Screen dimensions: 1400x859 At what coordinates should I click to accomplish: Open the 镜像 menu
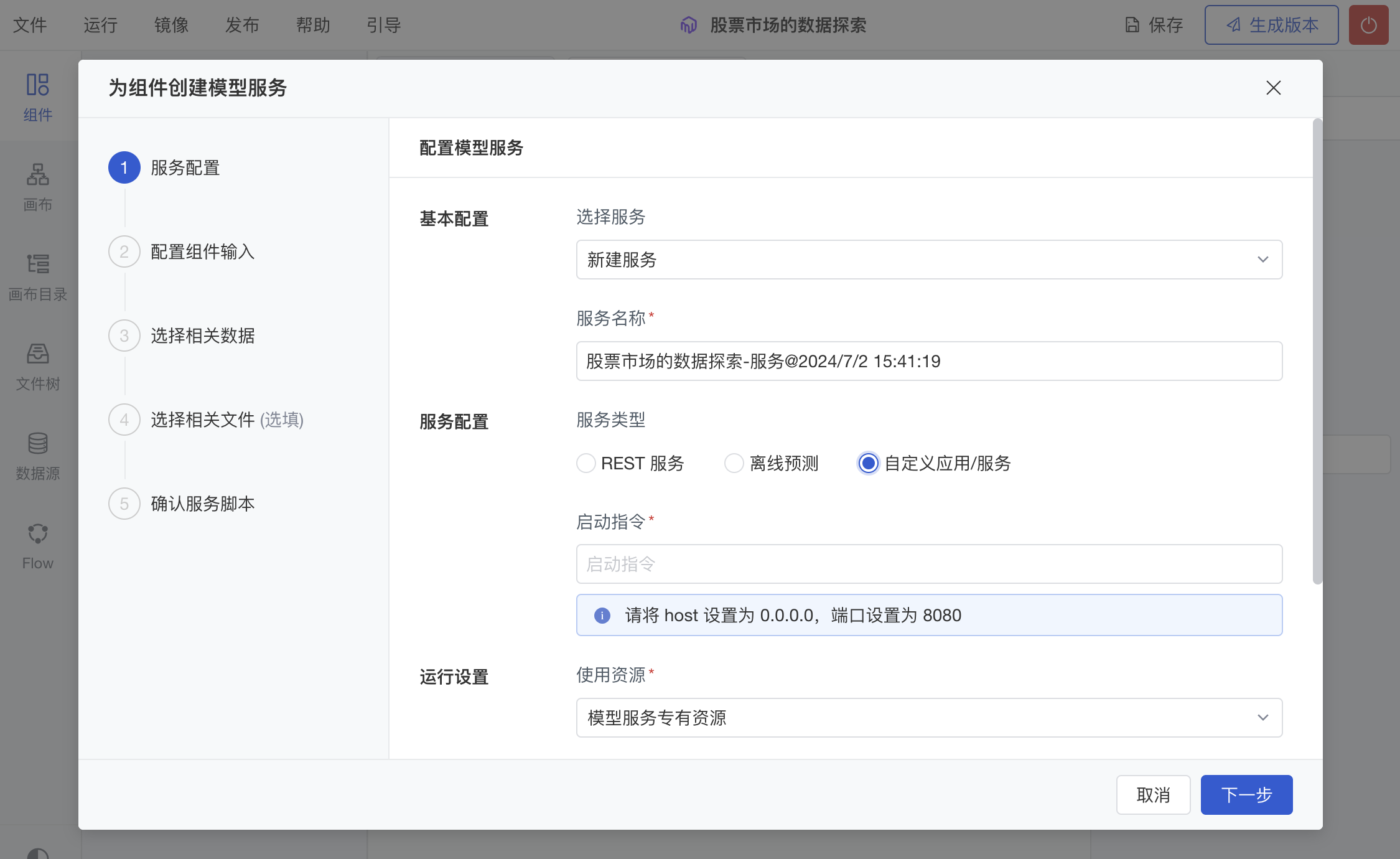coord(171,25)
